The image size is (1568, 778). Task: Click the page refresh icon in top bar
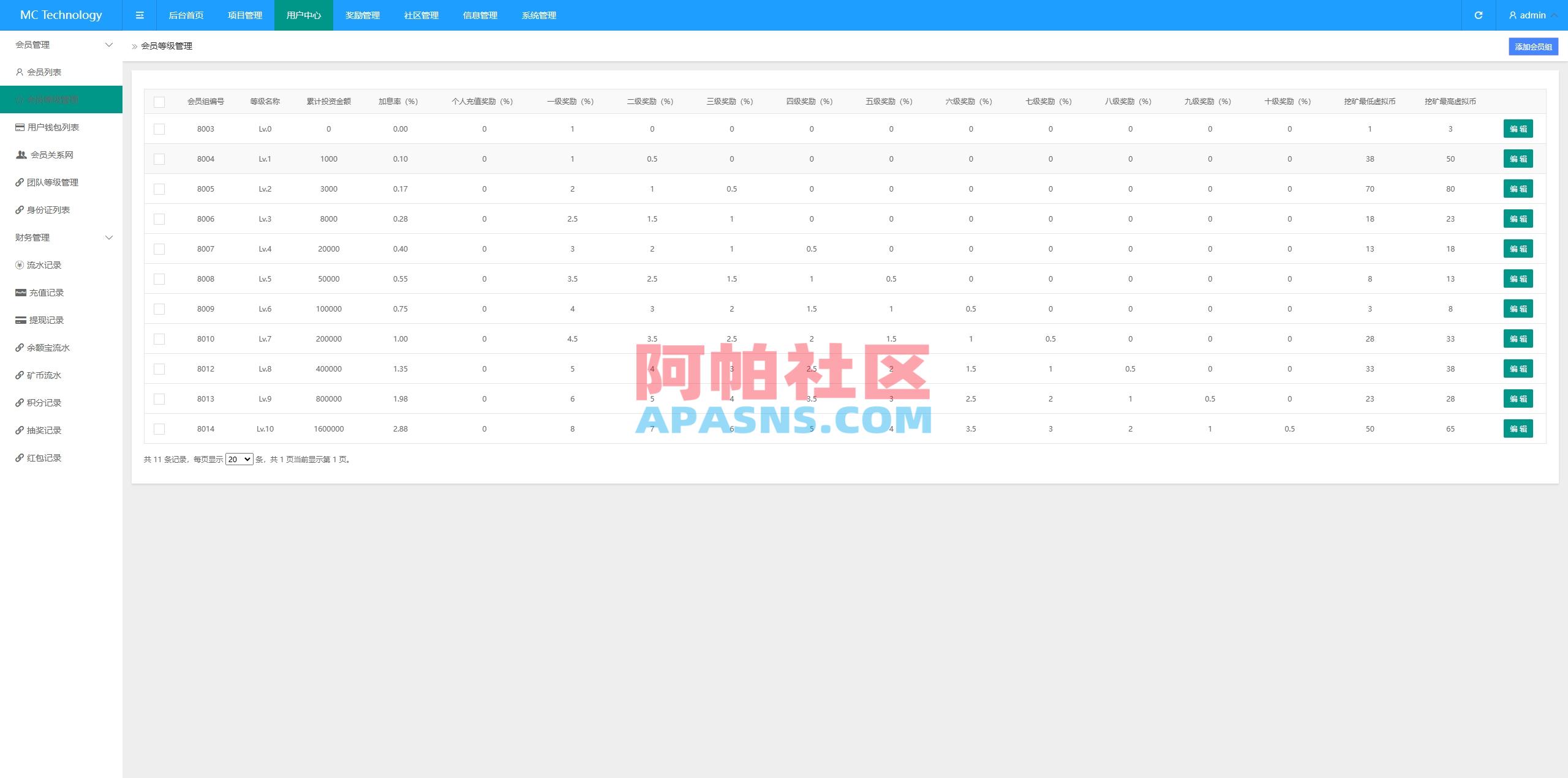pos(1477,15)
